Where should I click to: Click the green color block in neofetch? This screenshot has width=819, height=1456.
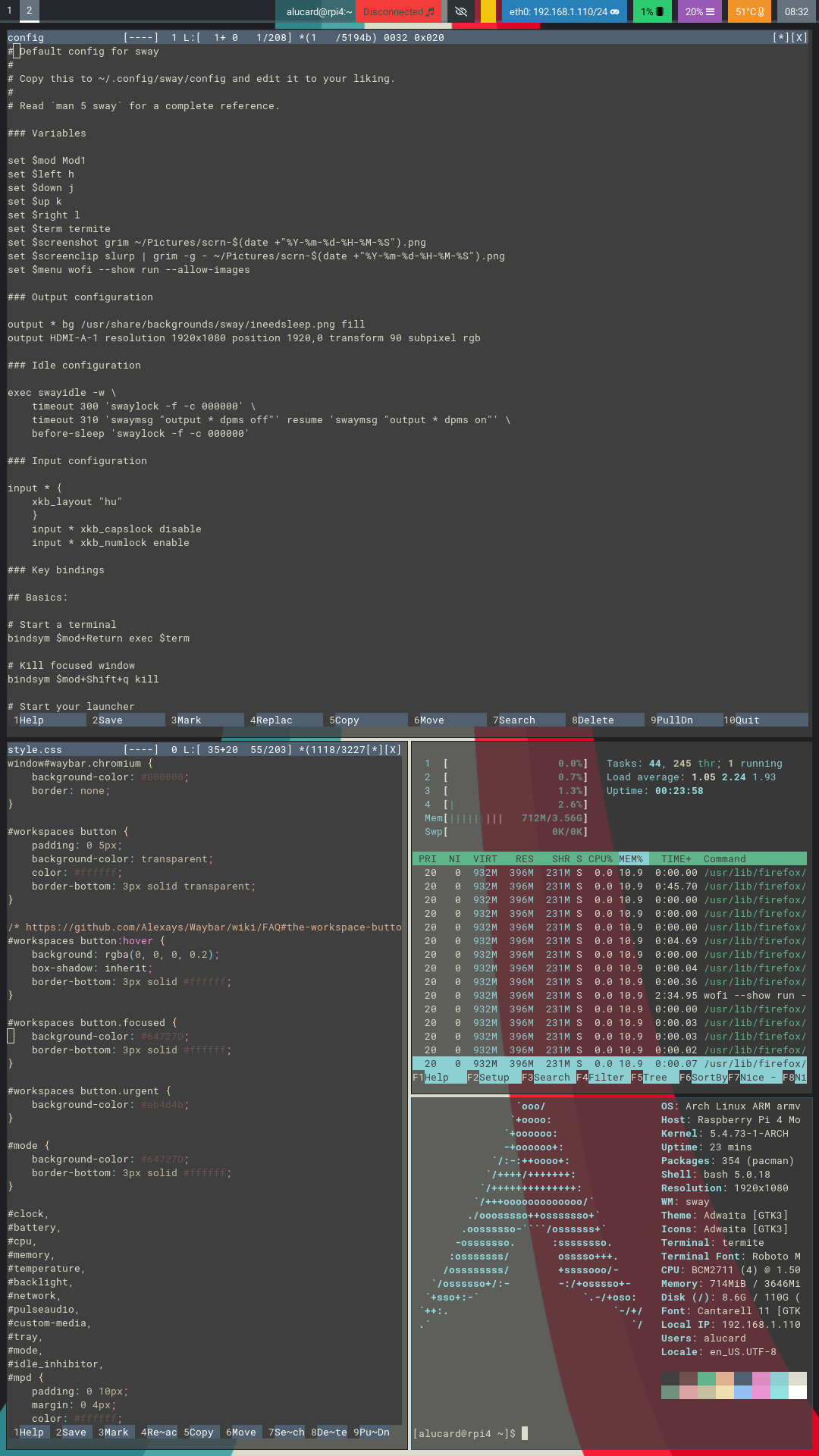pyautogui.click(x=707, y=1379)
